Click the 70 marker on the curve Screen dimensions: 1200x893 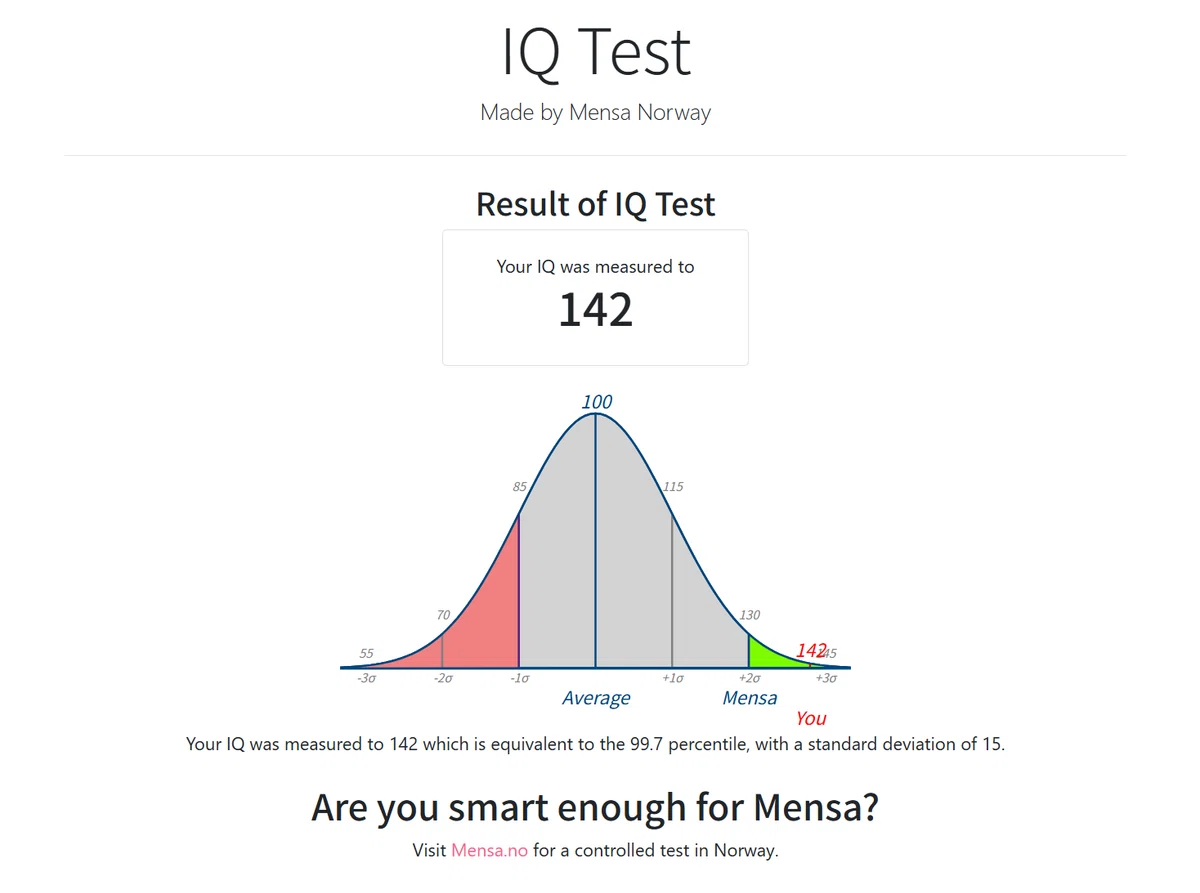pos(443,615)
